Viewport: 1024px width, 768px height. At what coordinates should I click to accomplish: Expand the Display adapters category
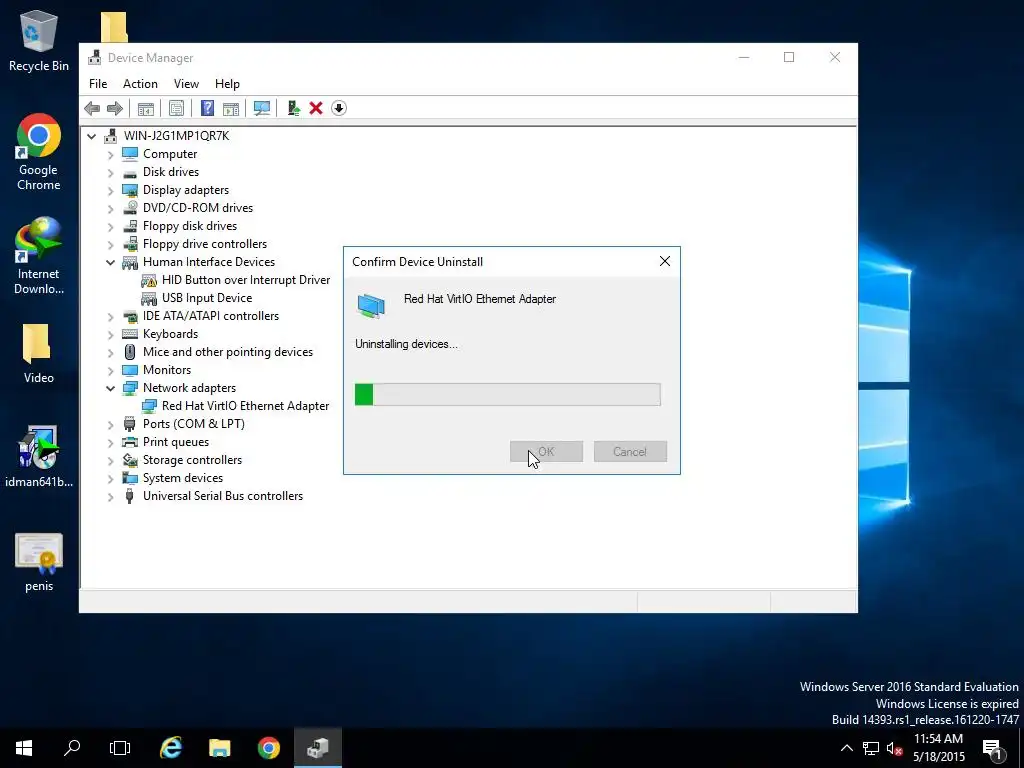coord(110,190)
